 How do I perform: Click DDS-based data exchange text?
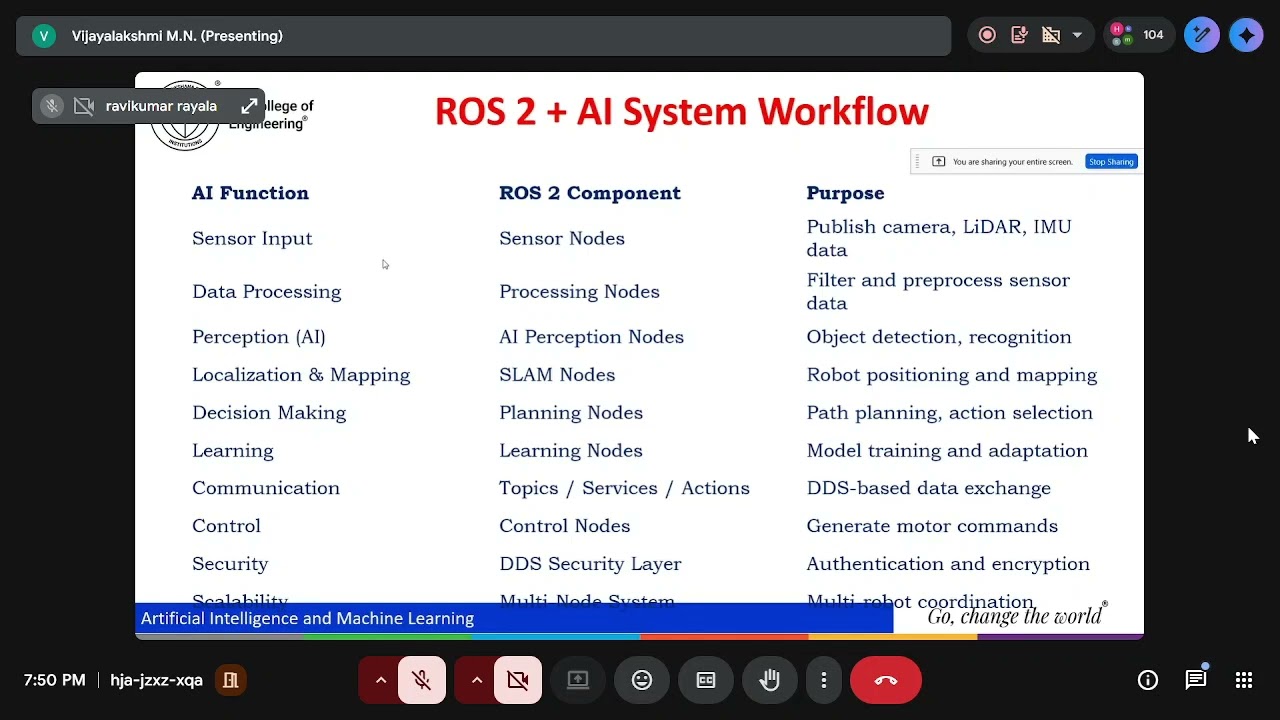(929, 488)
